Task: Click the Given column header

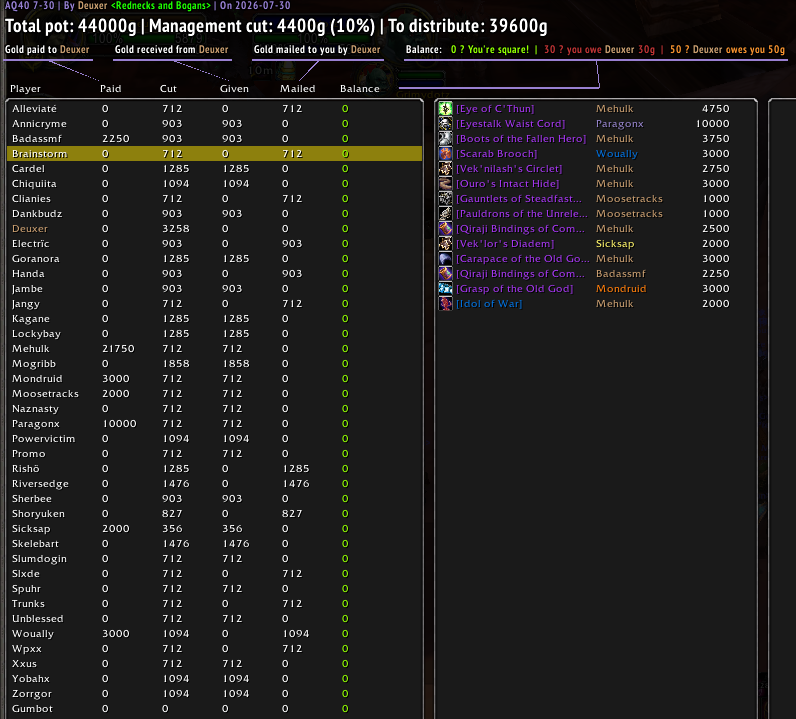Action: coord(234,88)
